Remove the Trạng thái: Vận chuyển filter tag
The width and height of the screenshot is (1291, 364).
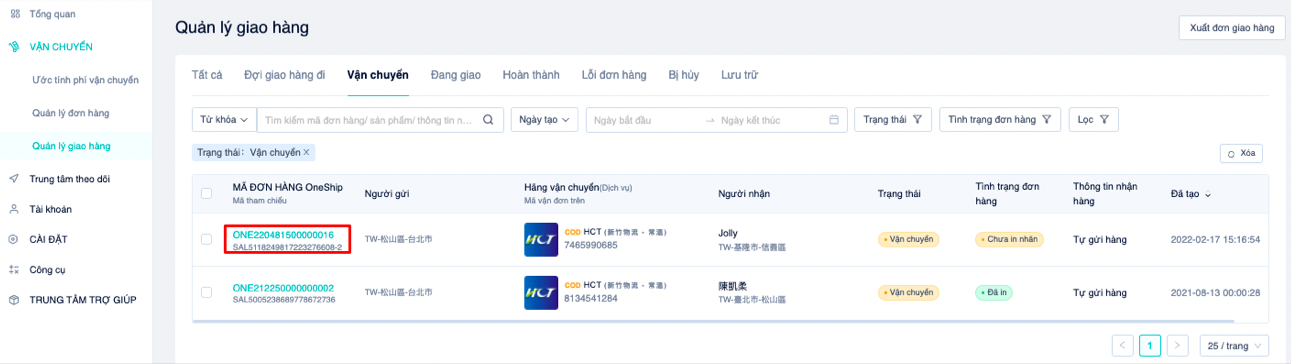point(307,152)
